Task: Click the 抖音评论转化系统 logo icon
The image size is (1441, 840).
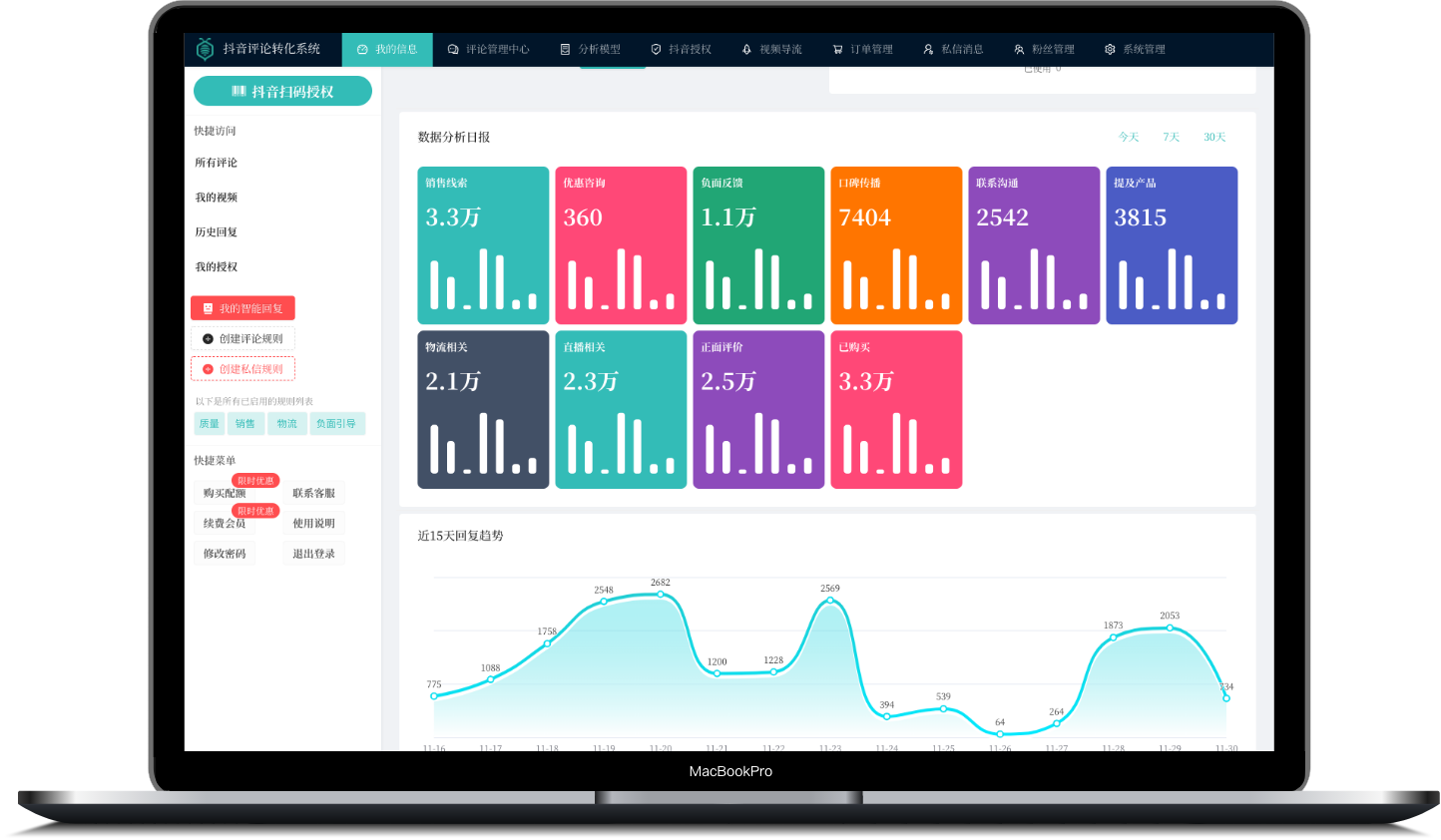Action: point(205,49)
